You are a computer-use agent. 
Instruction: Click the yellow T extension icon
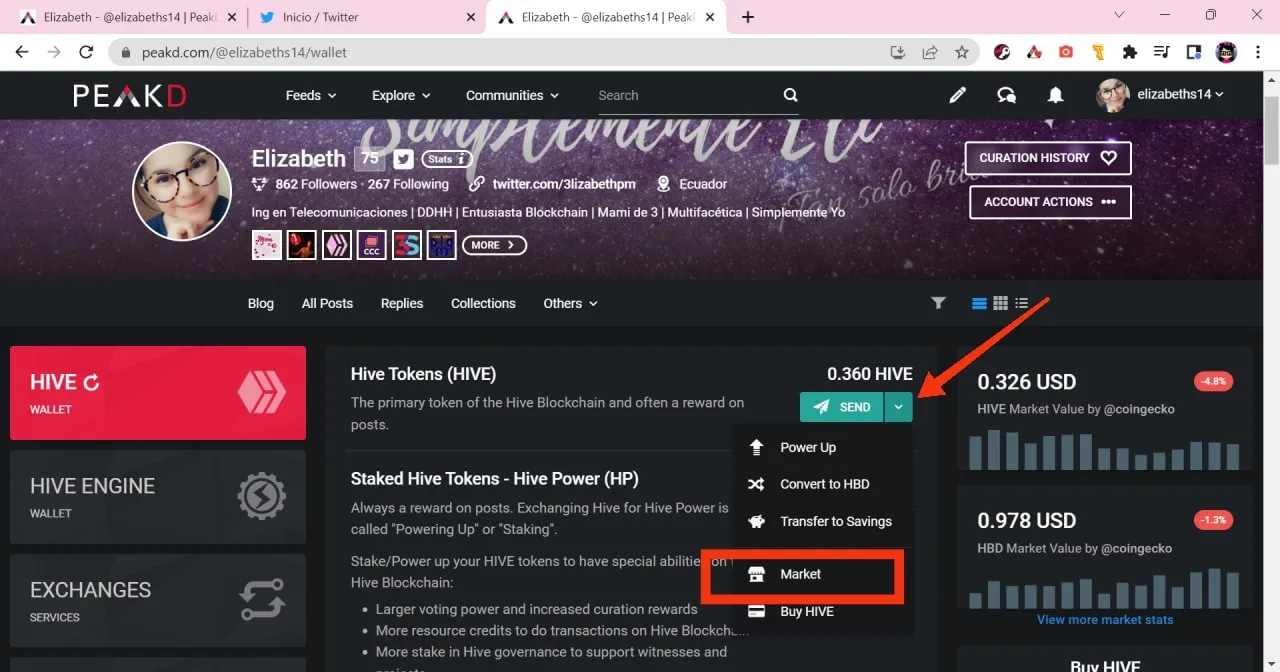pyautogui.click(x=1098, y=52)
